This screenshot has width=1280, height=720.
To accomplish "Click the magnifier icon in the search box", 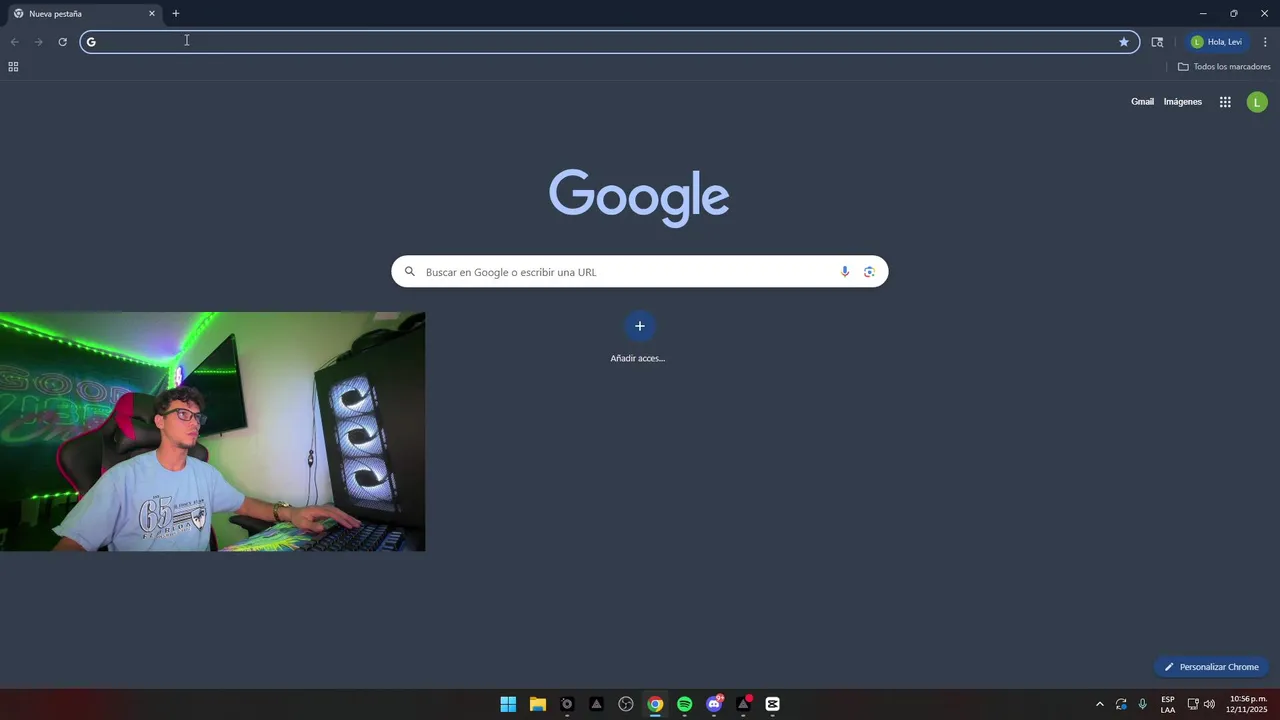I will tap(409, 272).
